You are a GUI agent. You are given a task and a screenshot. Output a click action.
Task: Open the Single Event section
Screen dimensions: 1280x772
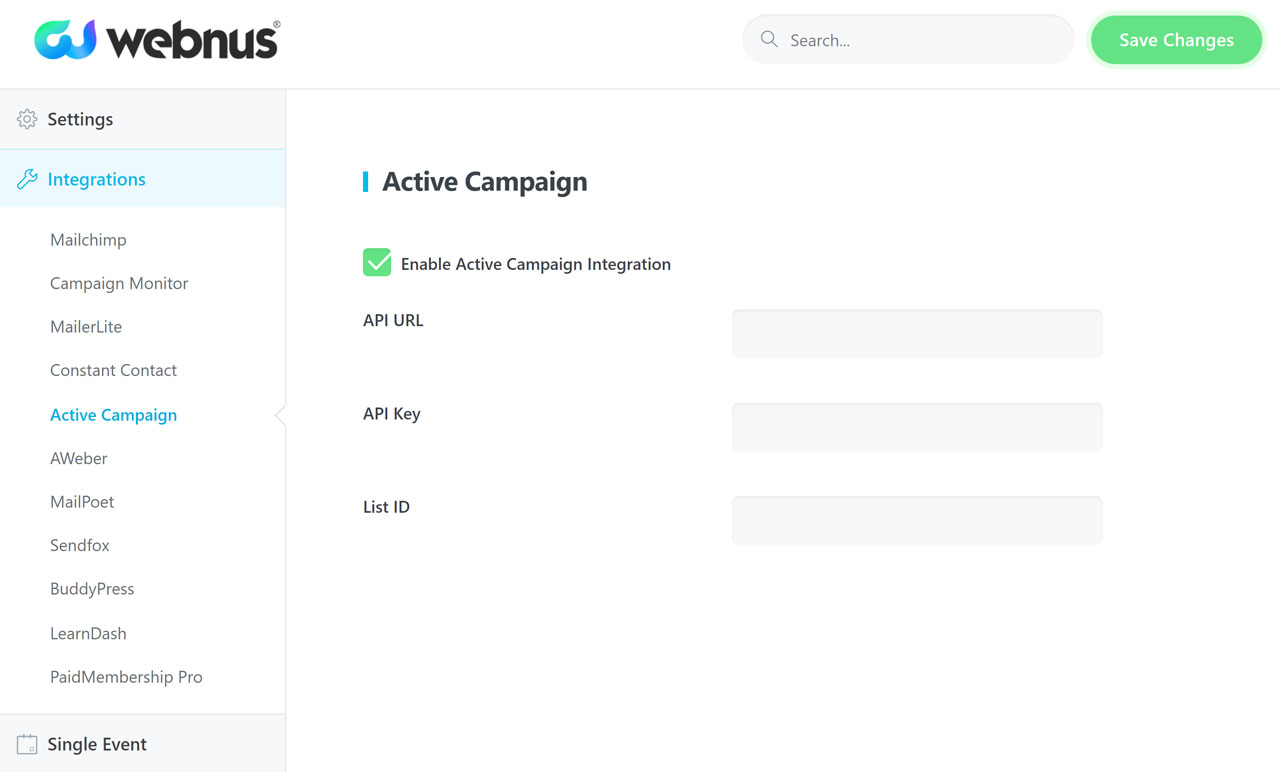pyautogui.click(x=142, y=743)
